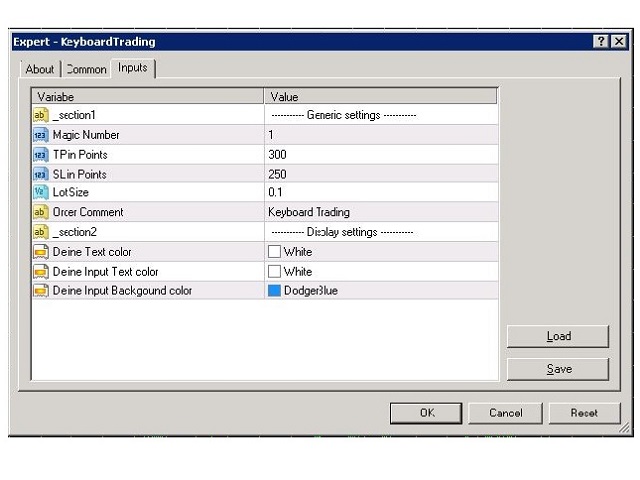Click the color icon beside Define Text color
640x480 pixels.
point(40,252)
